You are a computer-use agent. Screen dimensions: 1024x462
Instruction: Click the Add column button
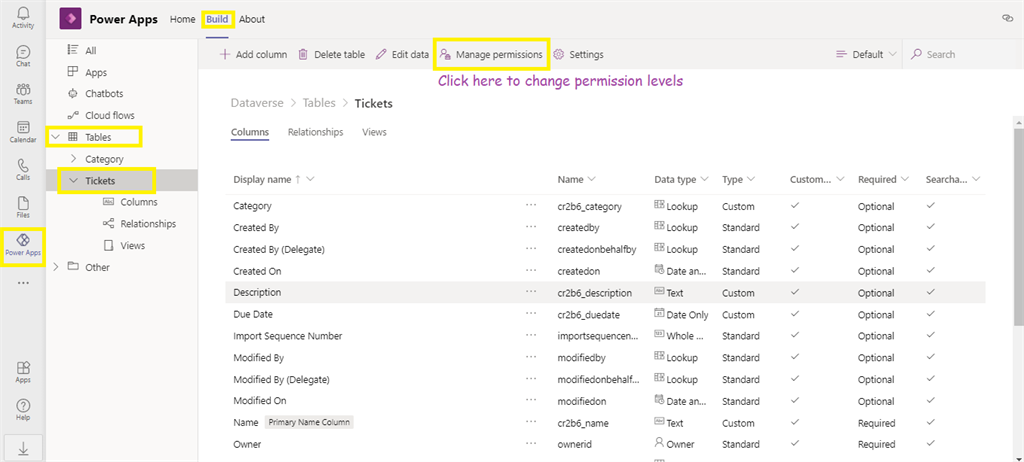253,55
